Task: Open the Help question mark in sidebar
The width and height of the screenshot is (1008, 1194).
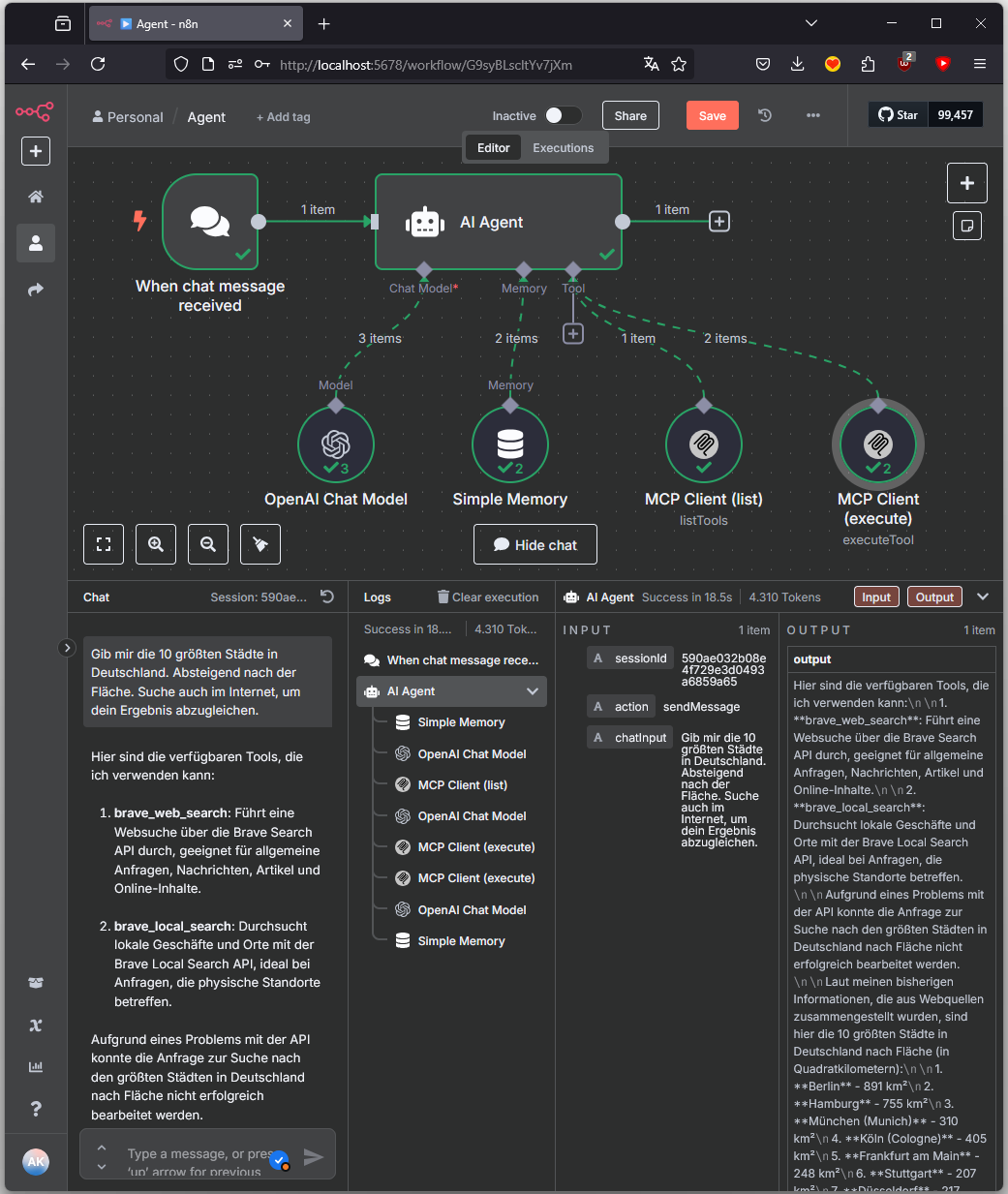Action: 36,1109
